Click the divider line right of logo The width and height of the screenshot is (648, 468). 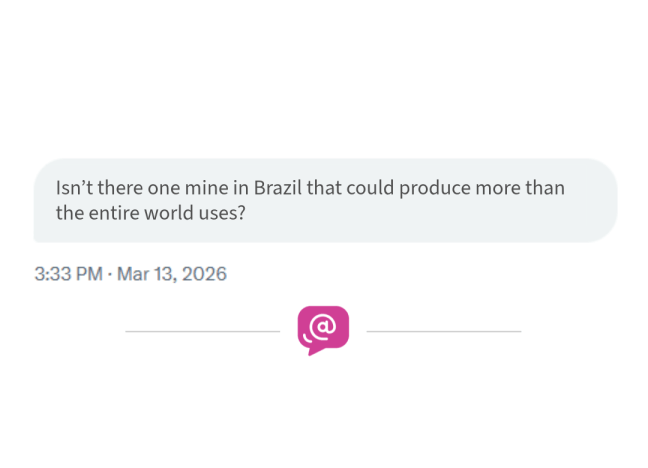(x=444, y=330)
